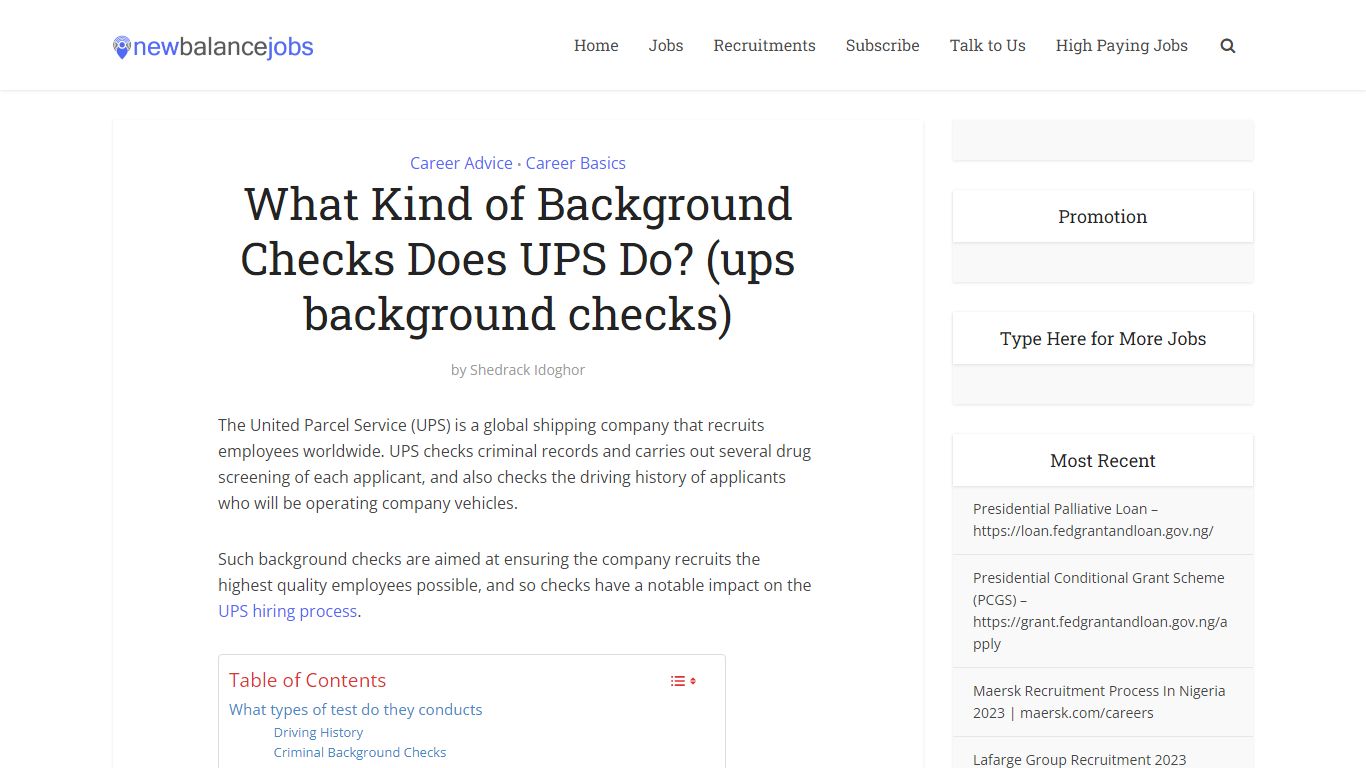Open the Recruitments menu item
1366x768 pixels.
764,46
